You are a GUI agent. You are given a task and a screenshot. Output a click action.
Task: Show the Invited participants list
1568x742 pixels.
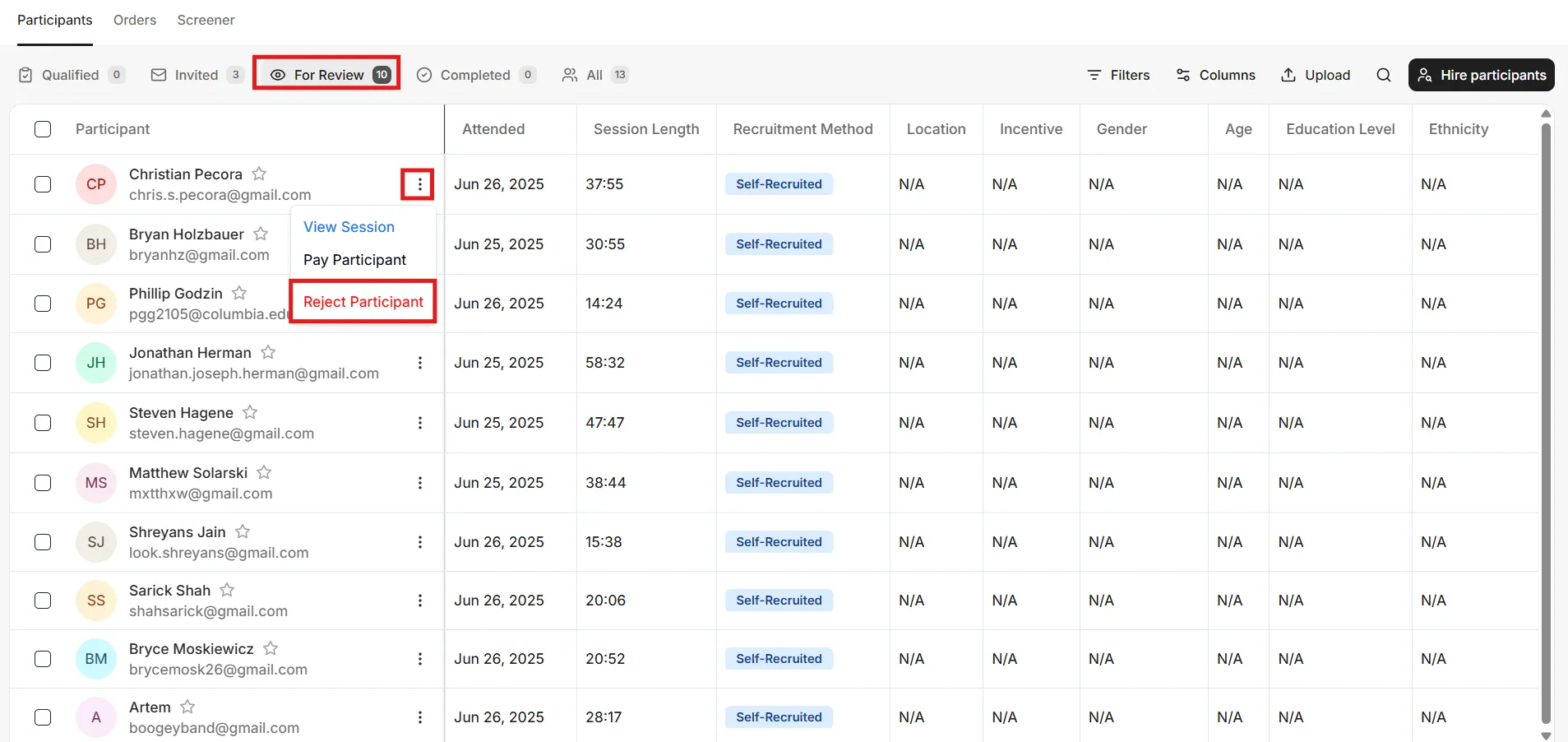[197, 75]
